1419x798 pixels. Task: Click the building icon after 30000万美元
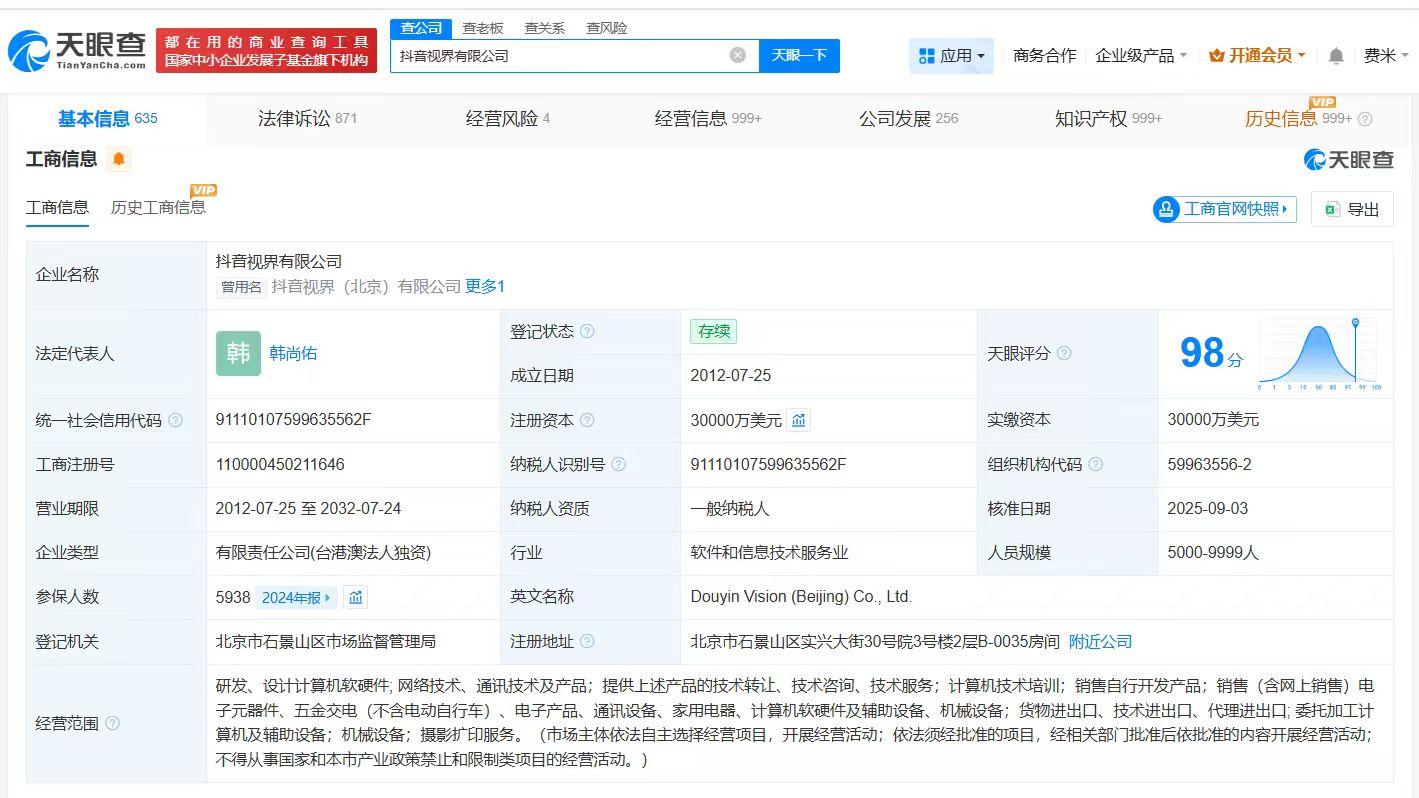click(798, 420)
